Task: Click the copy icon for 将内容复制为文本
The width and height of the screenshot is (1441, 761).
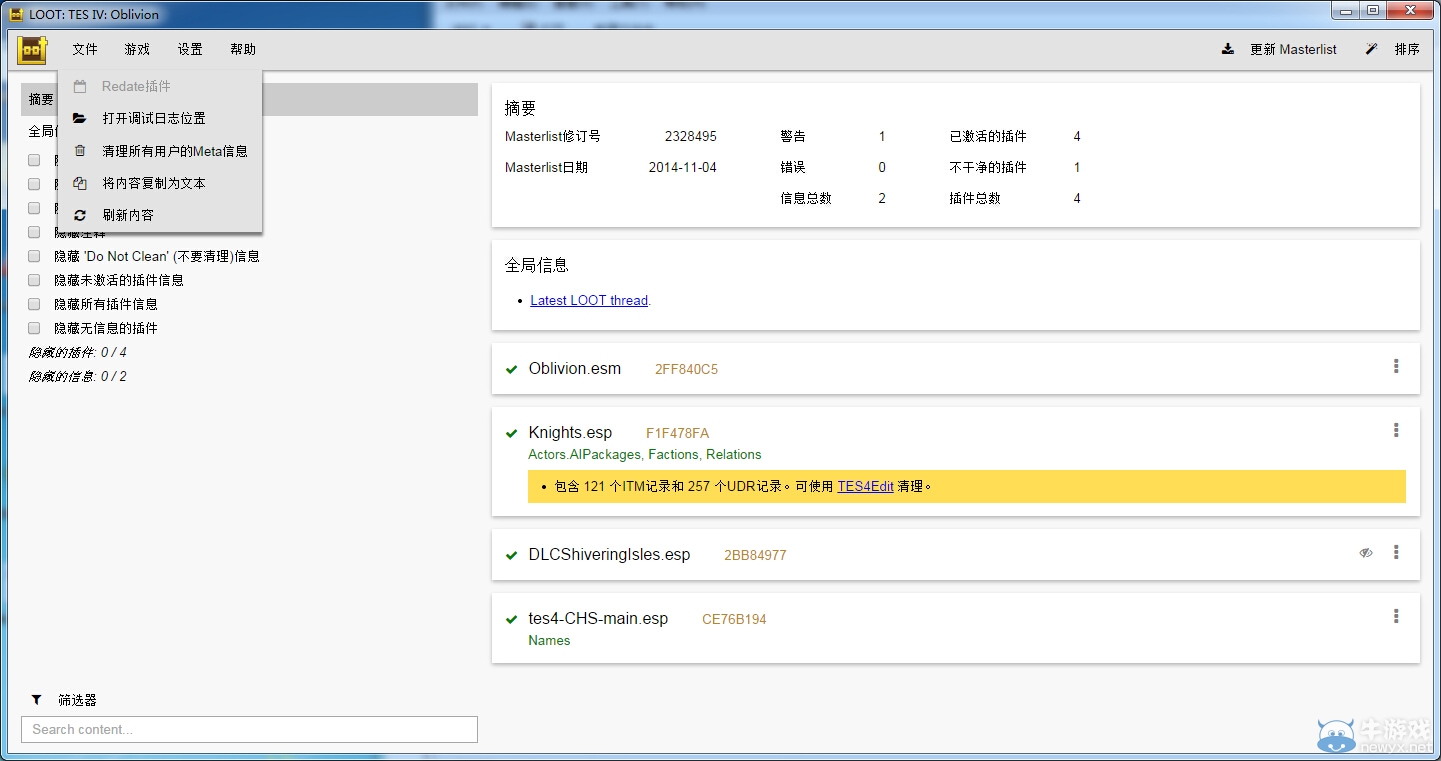Action: tap(80, 183)
